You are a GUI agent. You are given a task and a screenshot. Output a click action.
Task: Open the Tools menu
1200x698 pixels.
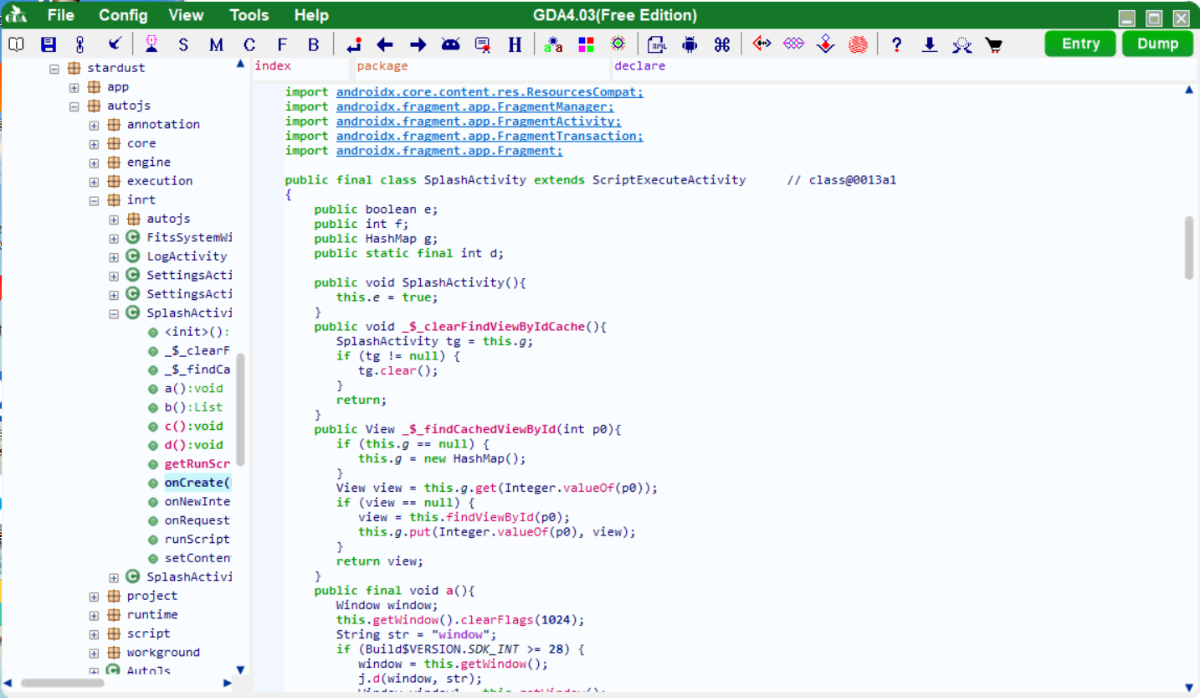pyautogui.click(x=249, y=15)
